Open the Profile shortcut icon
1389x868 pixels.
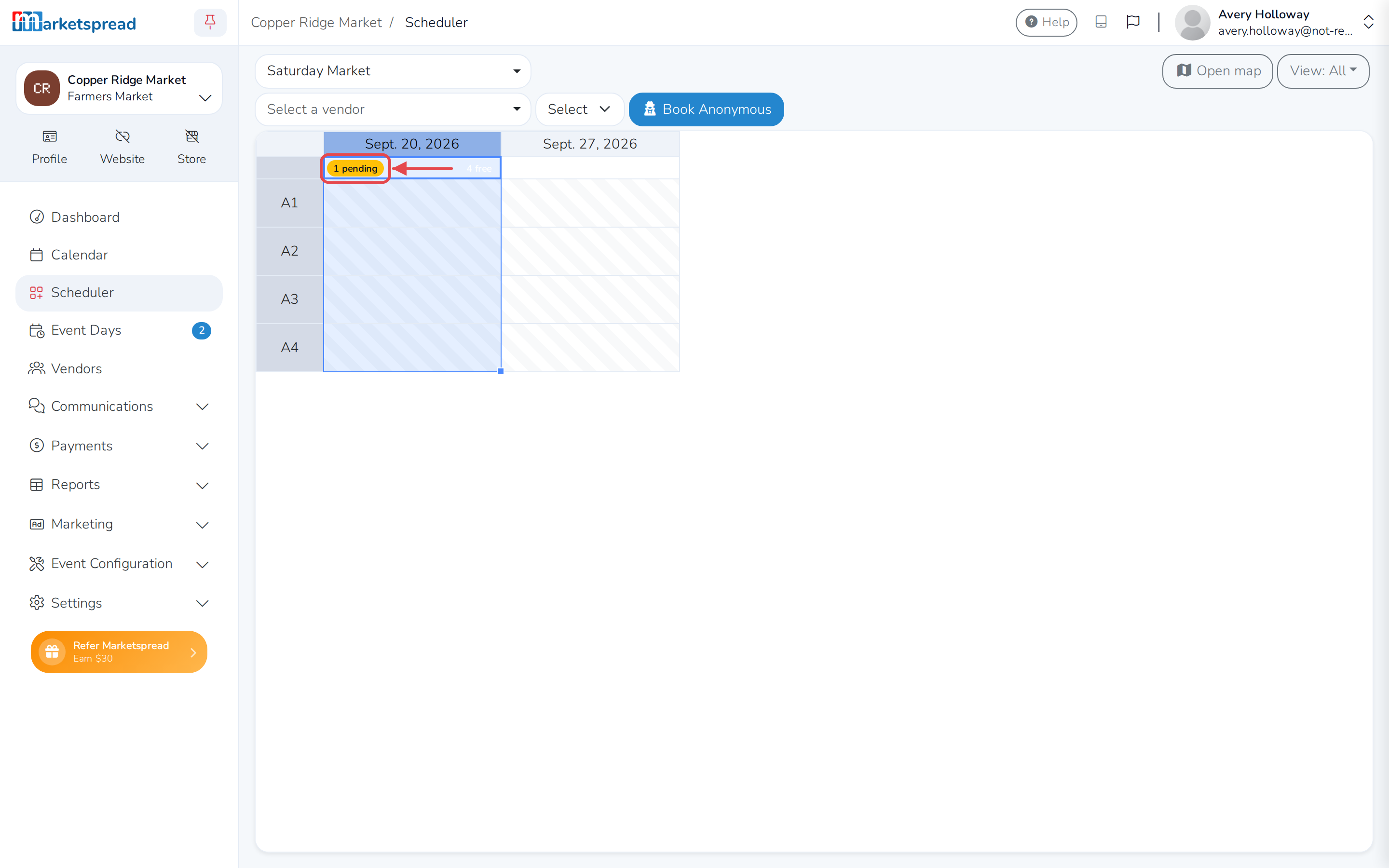point(49,136)
